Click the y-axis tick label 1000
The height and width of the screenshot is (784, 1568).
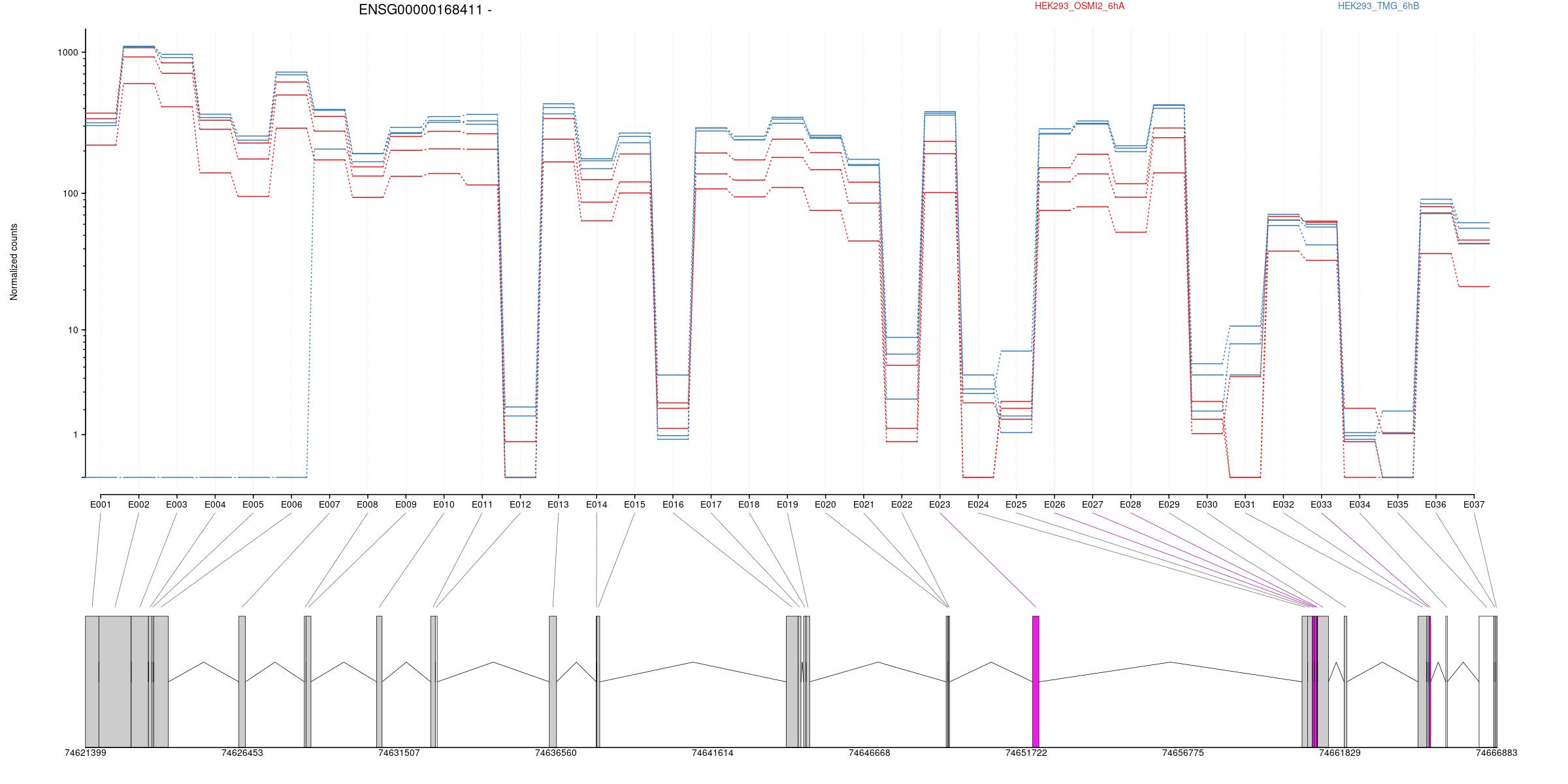coord(68,52)
